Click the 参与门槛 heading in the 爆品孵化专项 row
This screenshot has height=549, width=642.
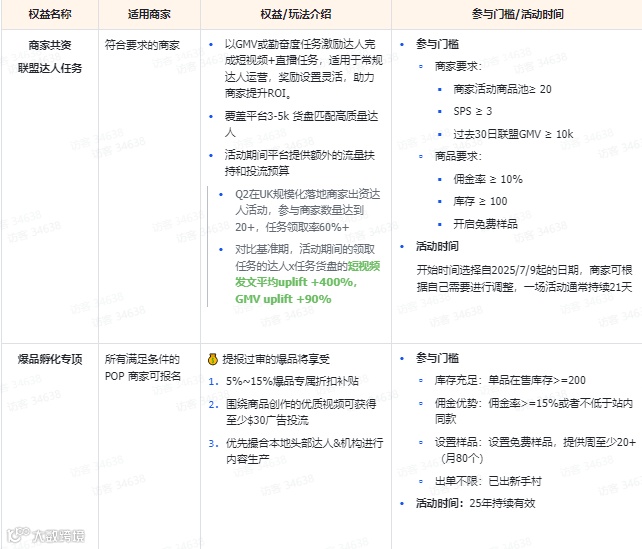[437, 358]
